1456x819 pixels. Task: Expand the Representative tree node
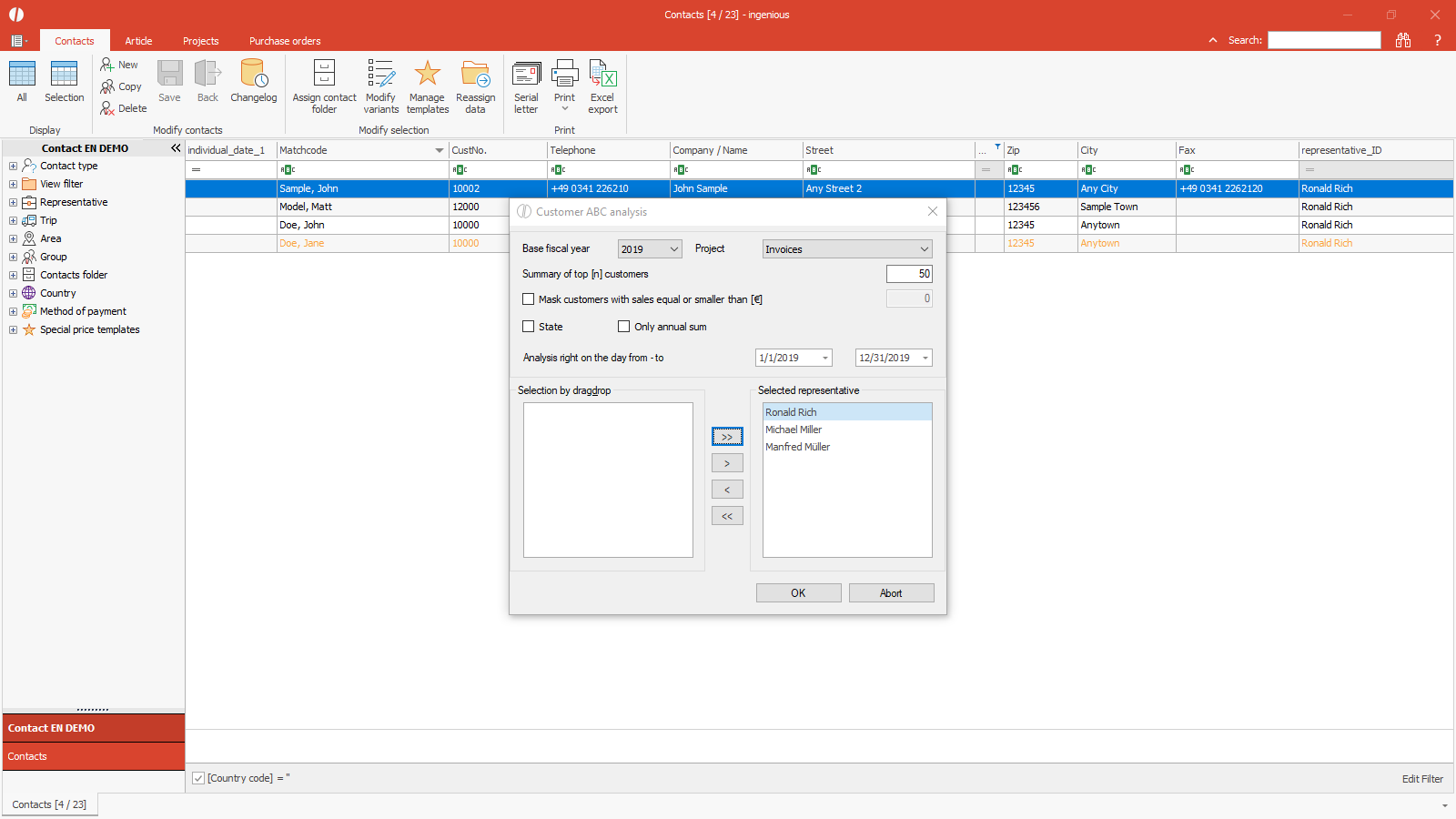13,202
